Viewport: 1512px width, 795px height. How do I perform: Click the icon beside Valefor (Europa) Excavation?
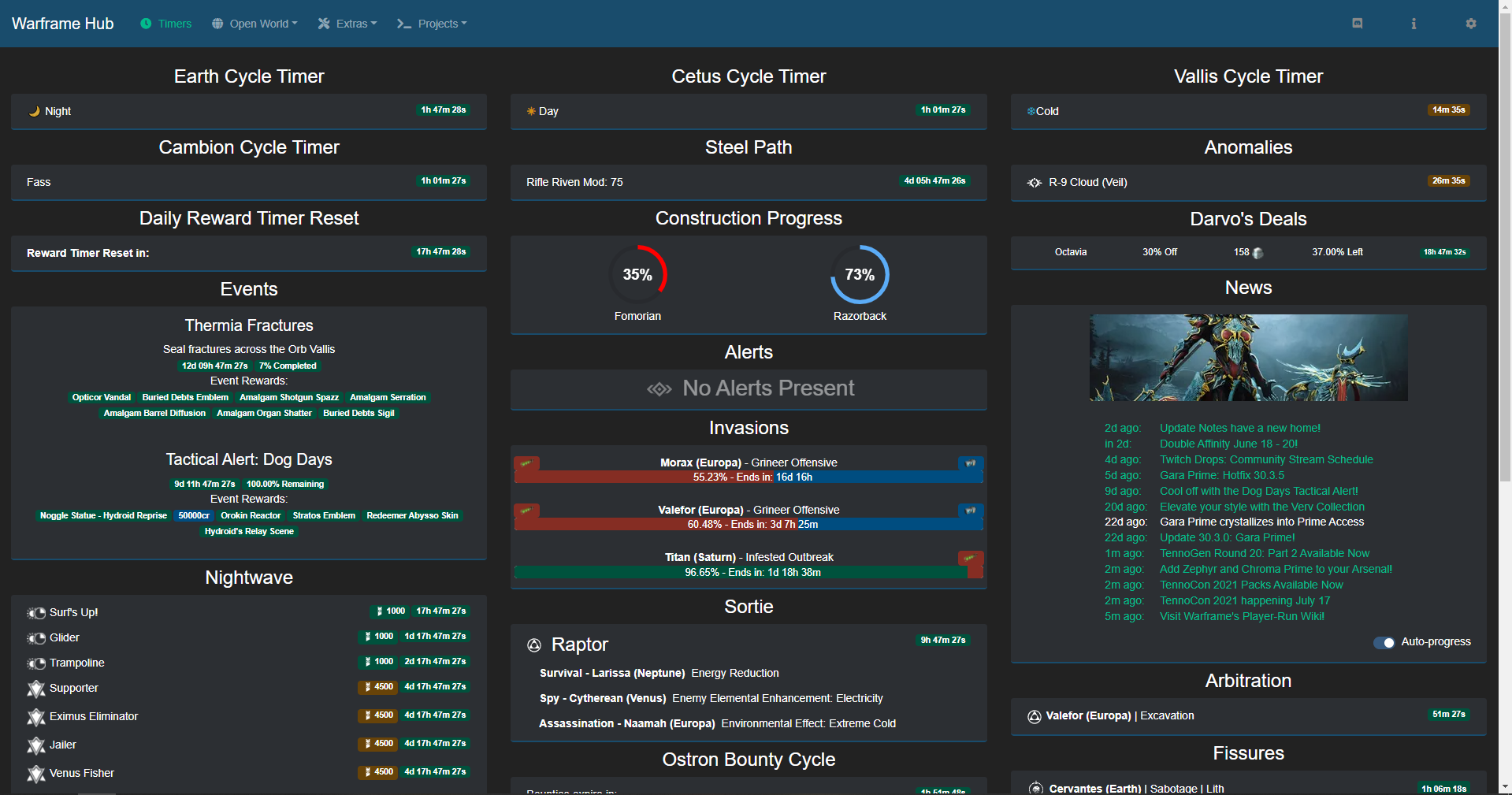point(1035,716)
